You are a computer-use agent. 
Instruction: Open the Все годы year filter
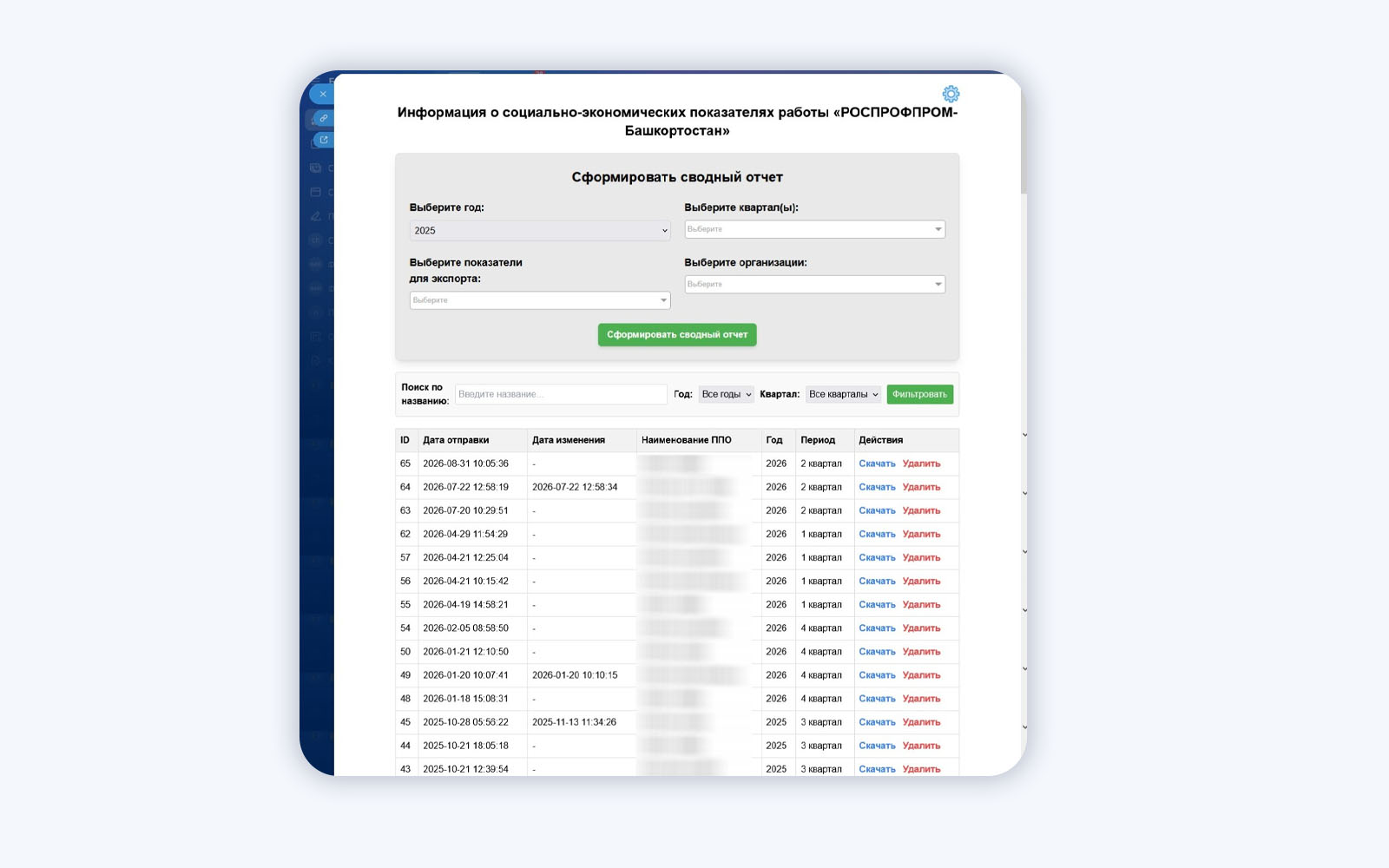tap(727, 394)
